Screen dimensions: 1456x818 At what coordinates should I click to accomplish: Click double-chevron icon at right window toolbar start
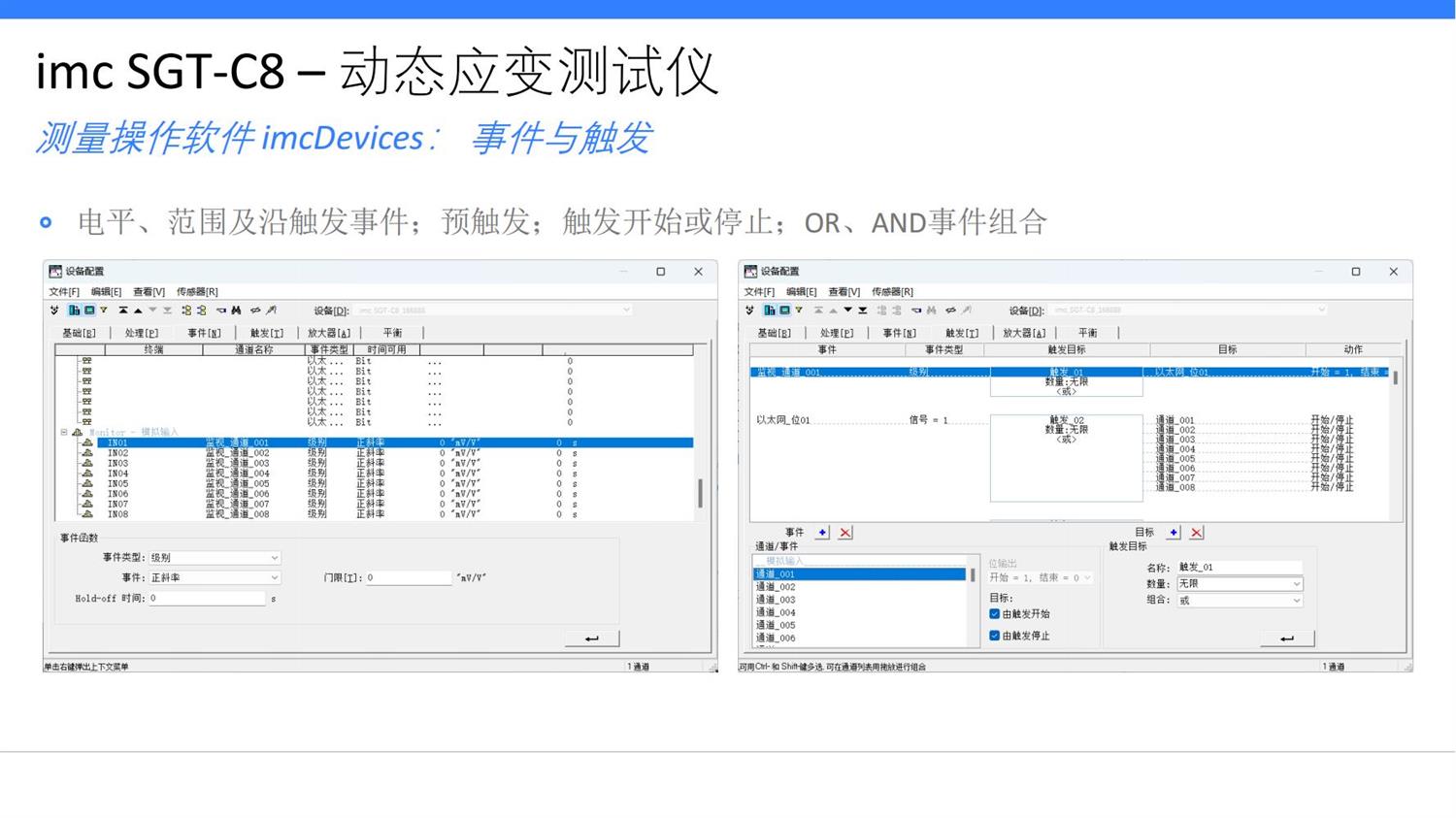coord(749,311)
